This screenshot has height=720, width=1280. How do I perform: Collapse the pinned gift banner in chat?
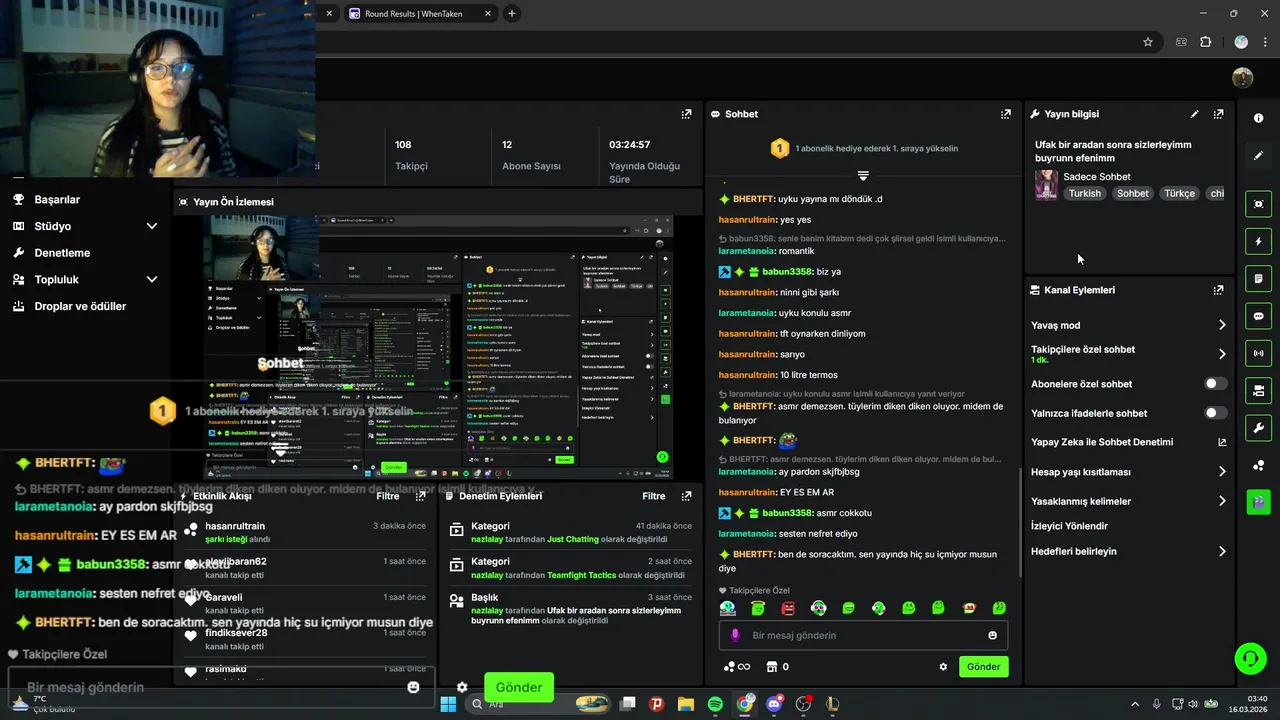[863, 175]
